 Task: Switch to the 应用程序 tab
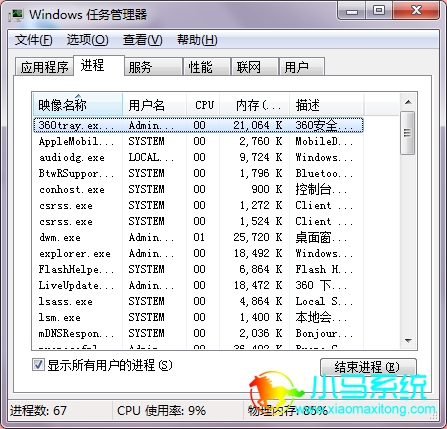point(44,67)
